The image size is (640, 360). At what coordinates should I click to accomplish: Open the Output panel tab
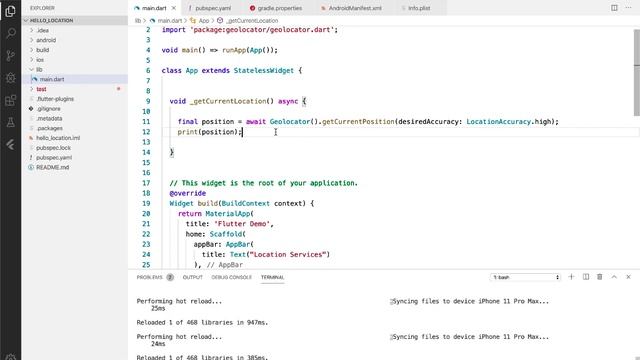(x=193, y=277)
